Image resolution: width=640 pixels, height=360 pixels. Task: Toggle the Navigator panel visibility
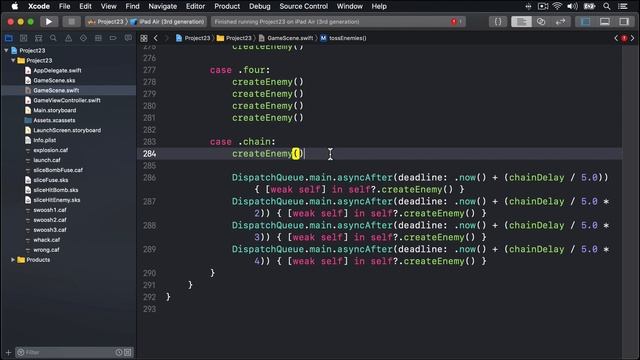(585, 22)
